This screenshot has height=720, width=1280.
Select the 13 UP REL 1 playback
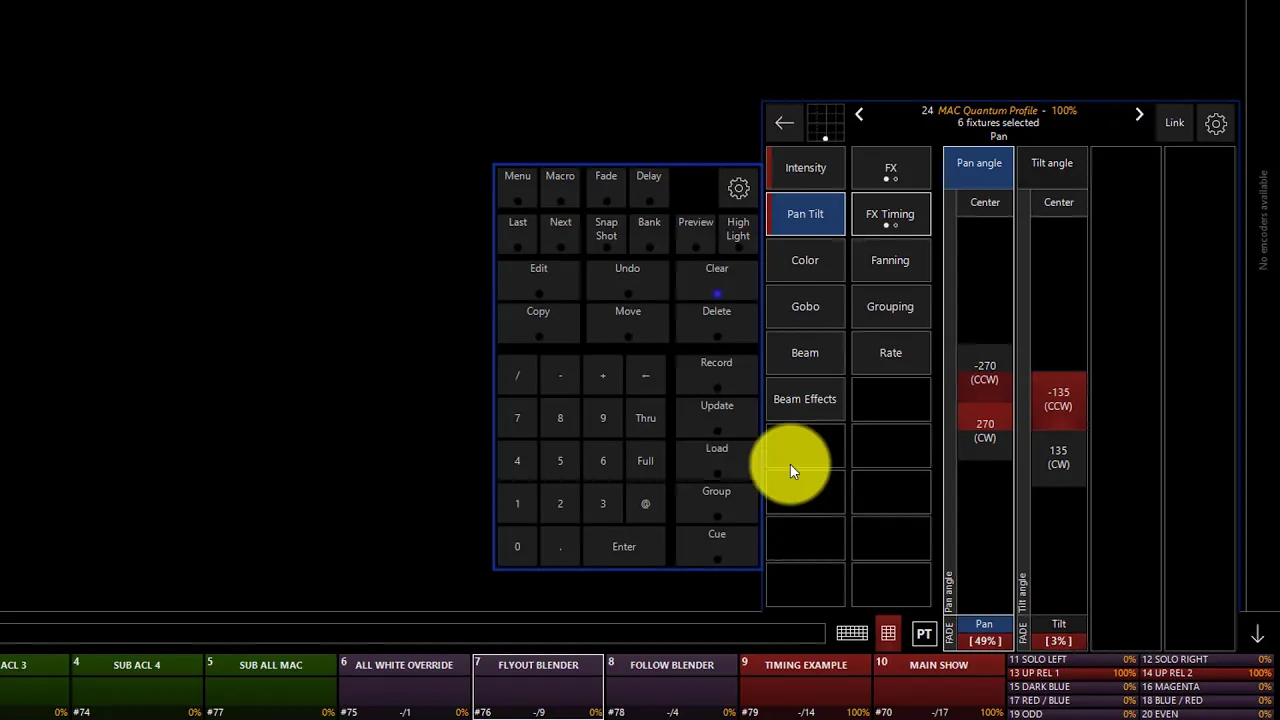coord(1073,673)
